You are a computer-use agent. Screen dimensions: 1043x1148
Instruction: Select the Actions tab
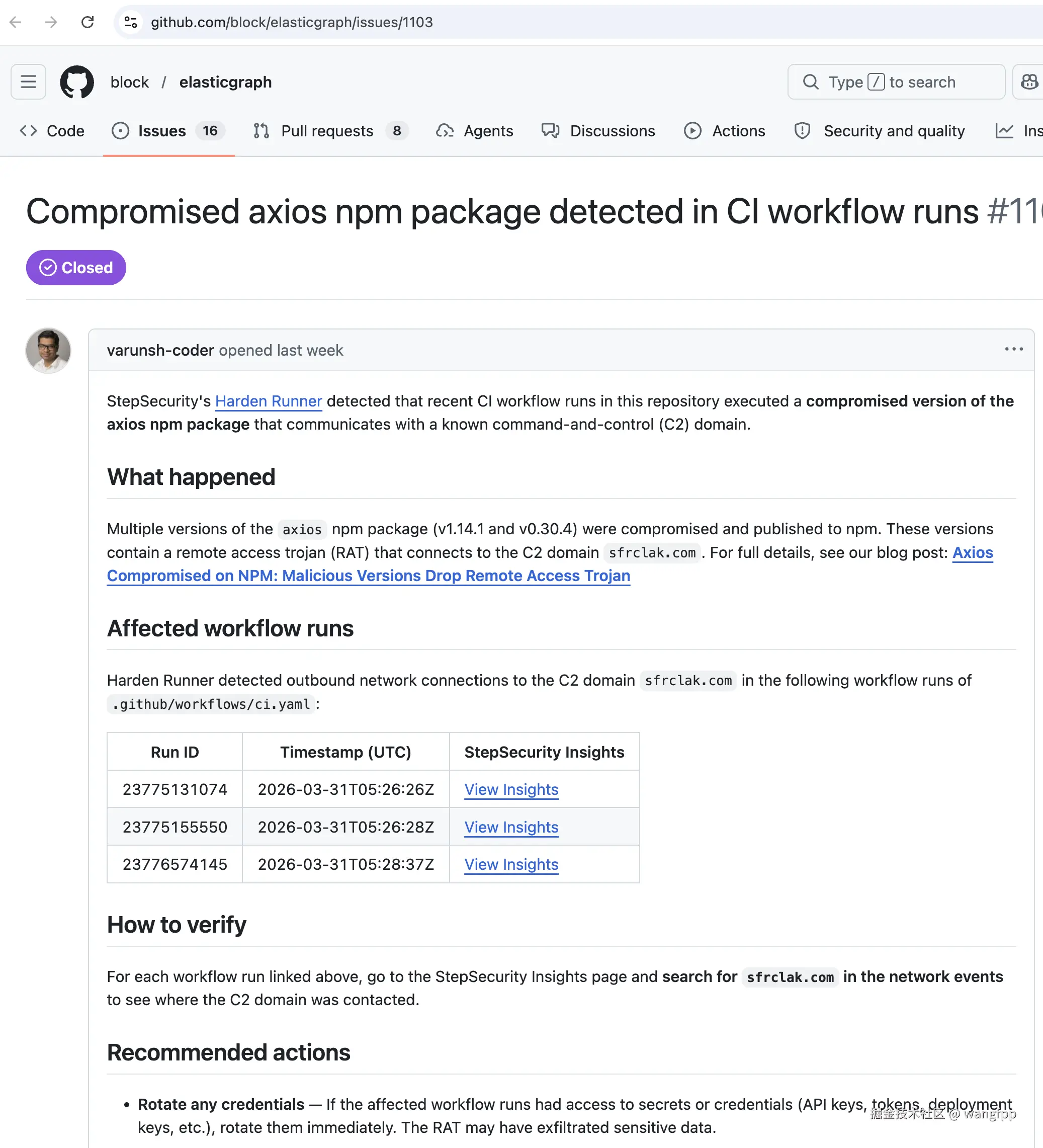(x=724, y=131)
